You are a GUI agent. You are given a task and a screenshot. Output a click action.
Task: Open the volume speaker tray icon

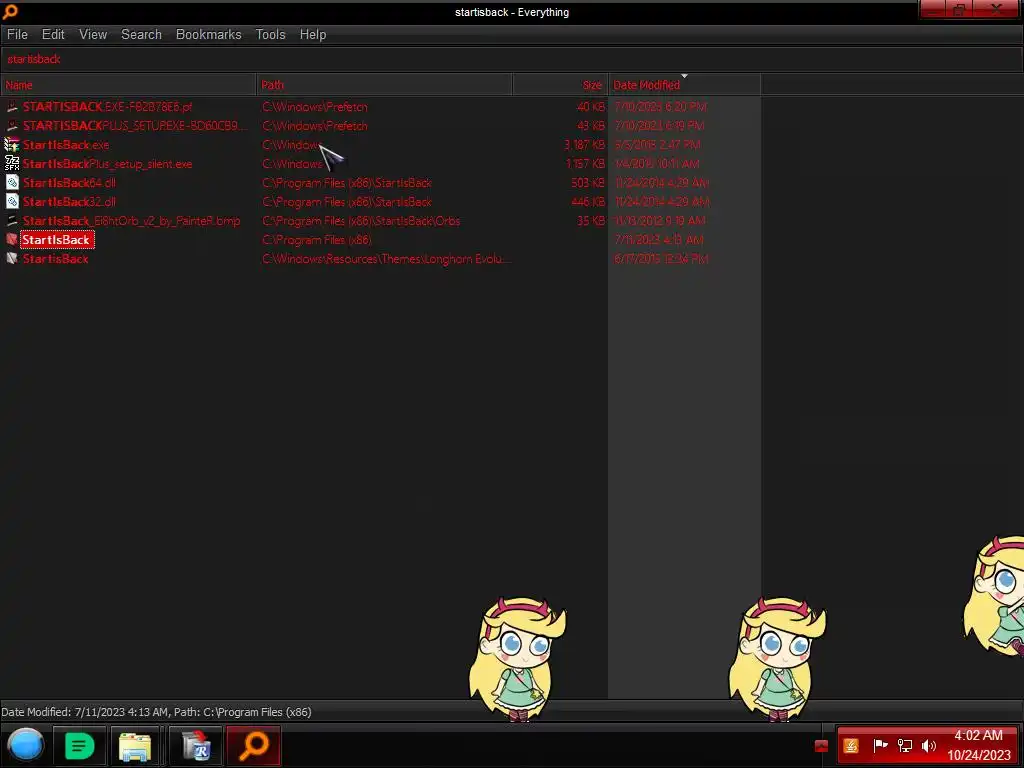click(928, 745)
